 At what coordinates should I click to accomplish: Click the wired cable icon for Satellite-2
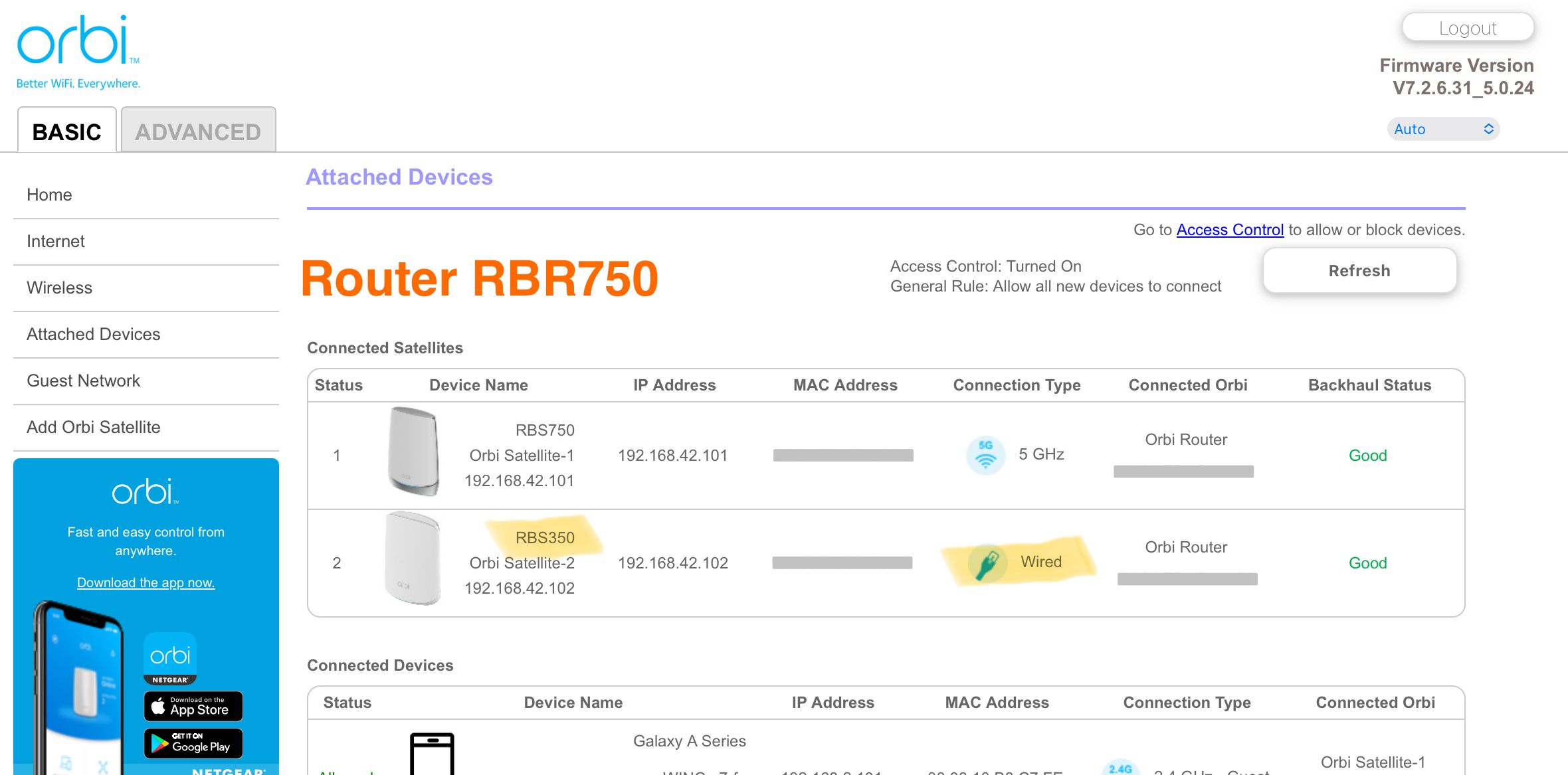pyautogui.click(x=987, y=563)
